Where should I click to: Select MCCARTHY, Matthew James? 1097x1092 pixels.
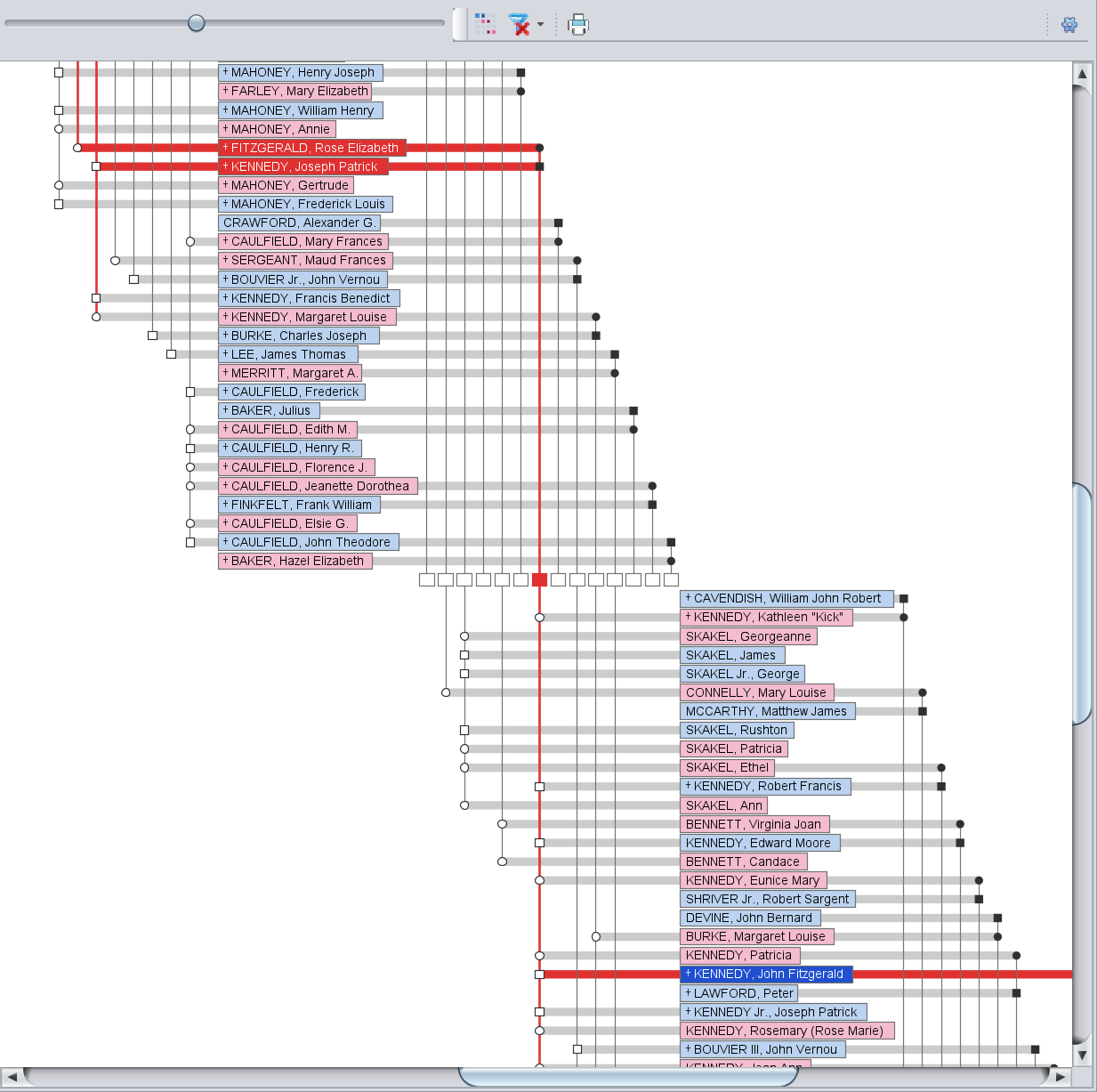(768, 711)
